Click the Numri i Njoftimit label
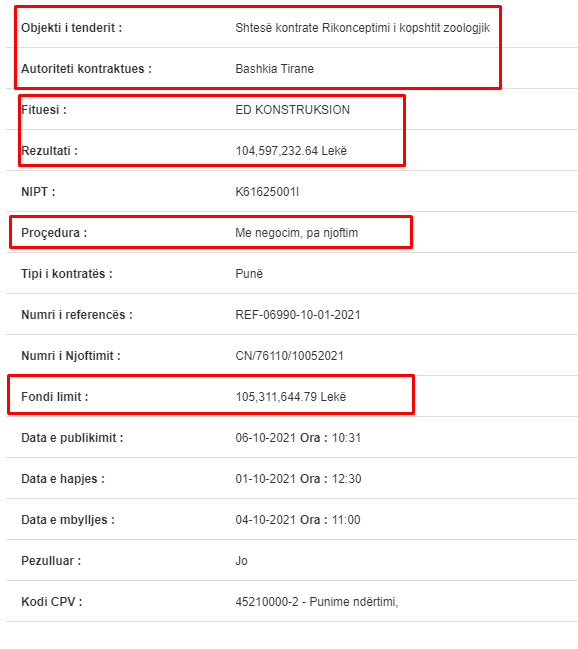 pyautogui.click(x=71, y=356)
